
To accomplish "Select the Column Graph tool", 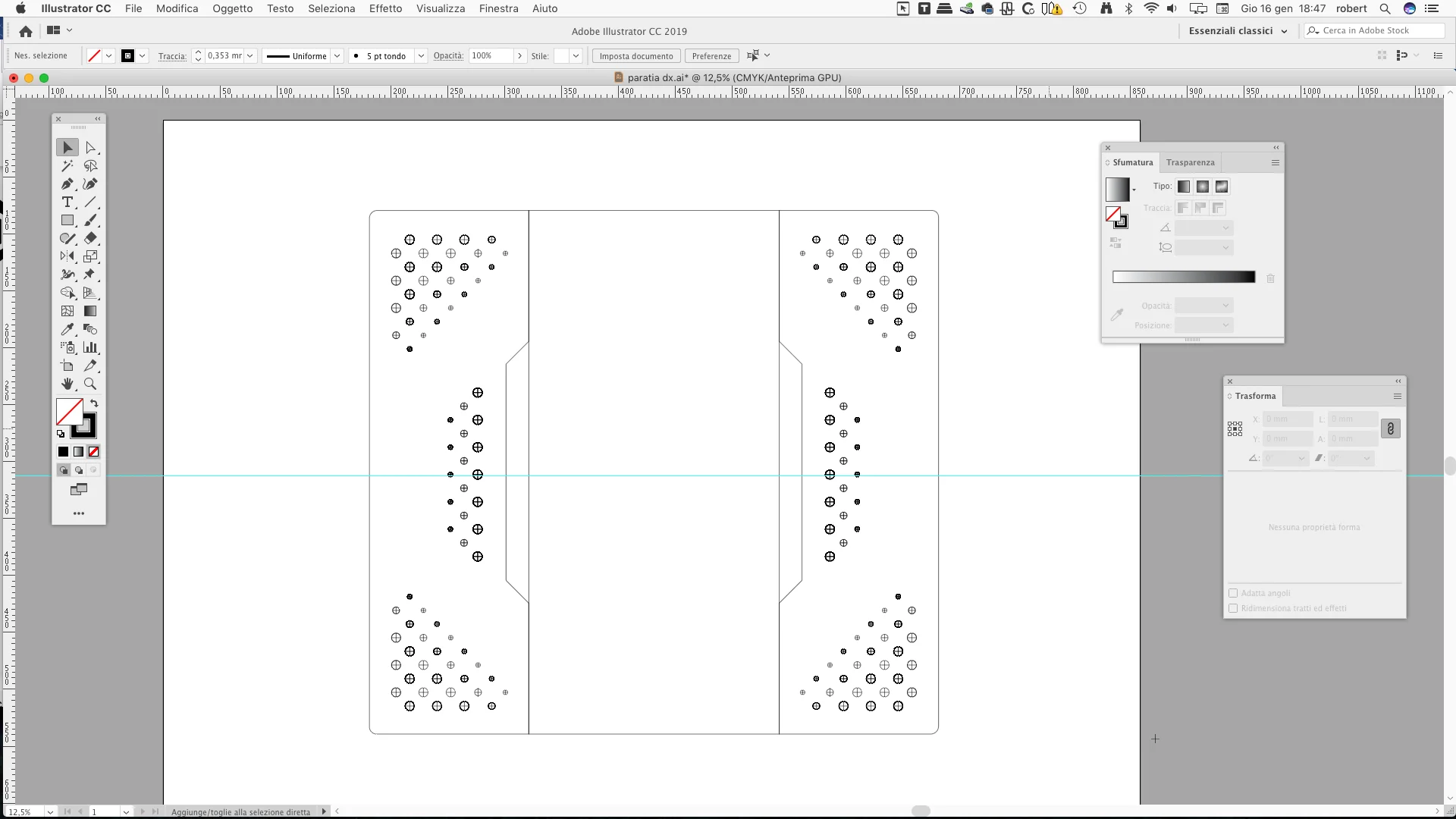I will coord(90,347).
